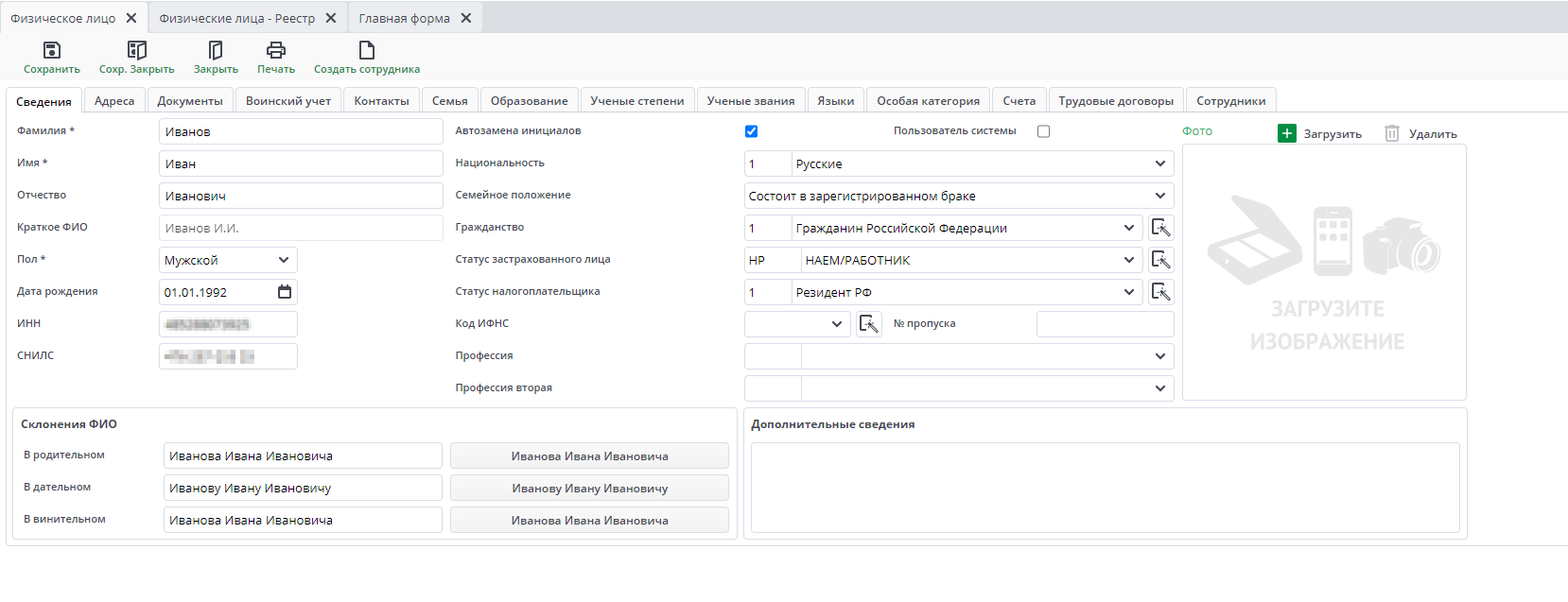Open lookup icon next to Код ИФНС
This screenshot has height=602, width=1568.
pyautogui.click(x=868, y=324)
